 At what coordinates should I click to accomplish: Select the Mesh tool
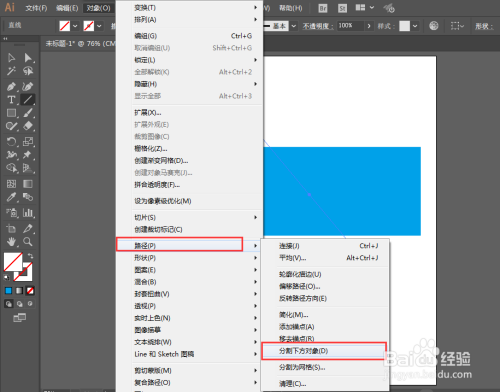click(x=12, y=184)
